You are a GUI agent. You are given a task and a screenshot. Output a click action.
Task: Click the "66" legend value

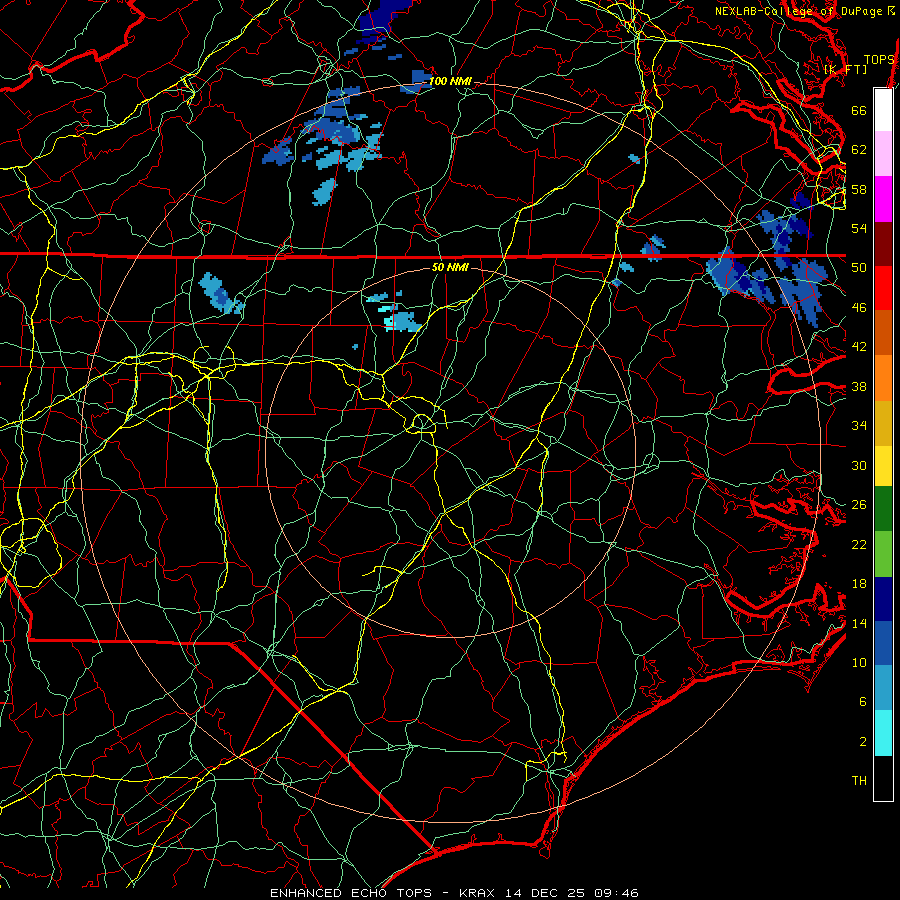pos(859,111)
